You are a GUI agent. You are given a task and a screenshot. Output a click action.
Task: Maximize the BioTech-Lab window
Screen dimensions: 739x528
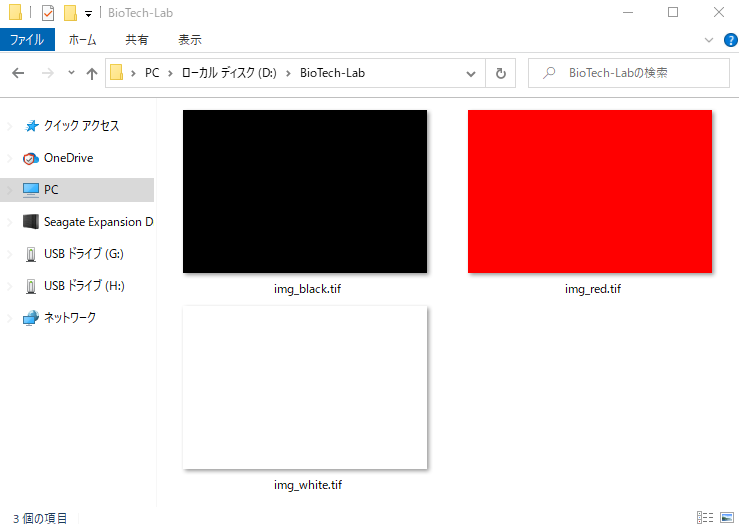pos(673,13)
